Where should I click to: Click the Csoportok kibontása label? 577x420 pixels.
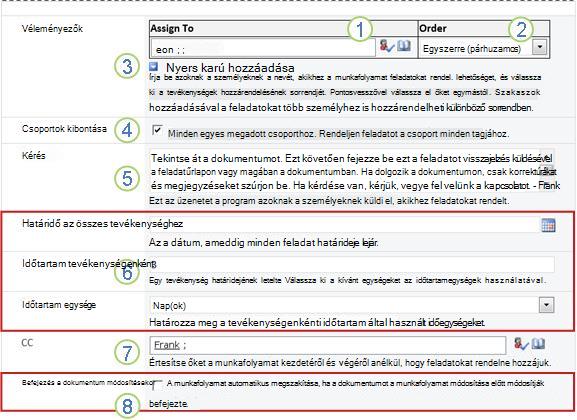pos(64,128)
